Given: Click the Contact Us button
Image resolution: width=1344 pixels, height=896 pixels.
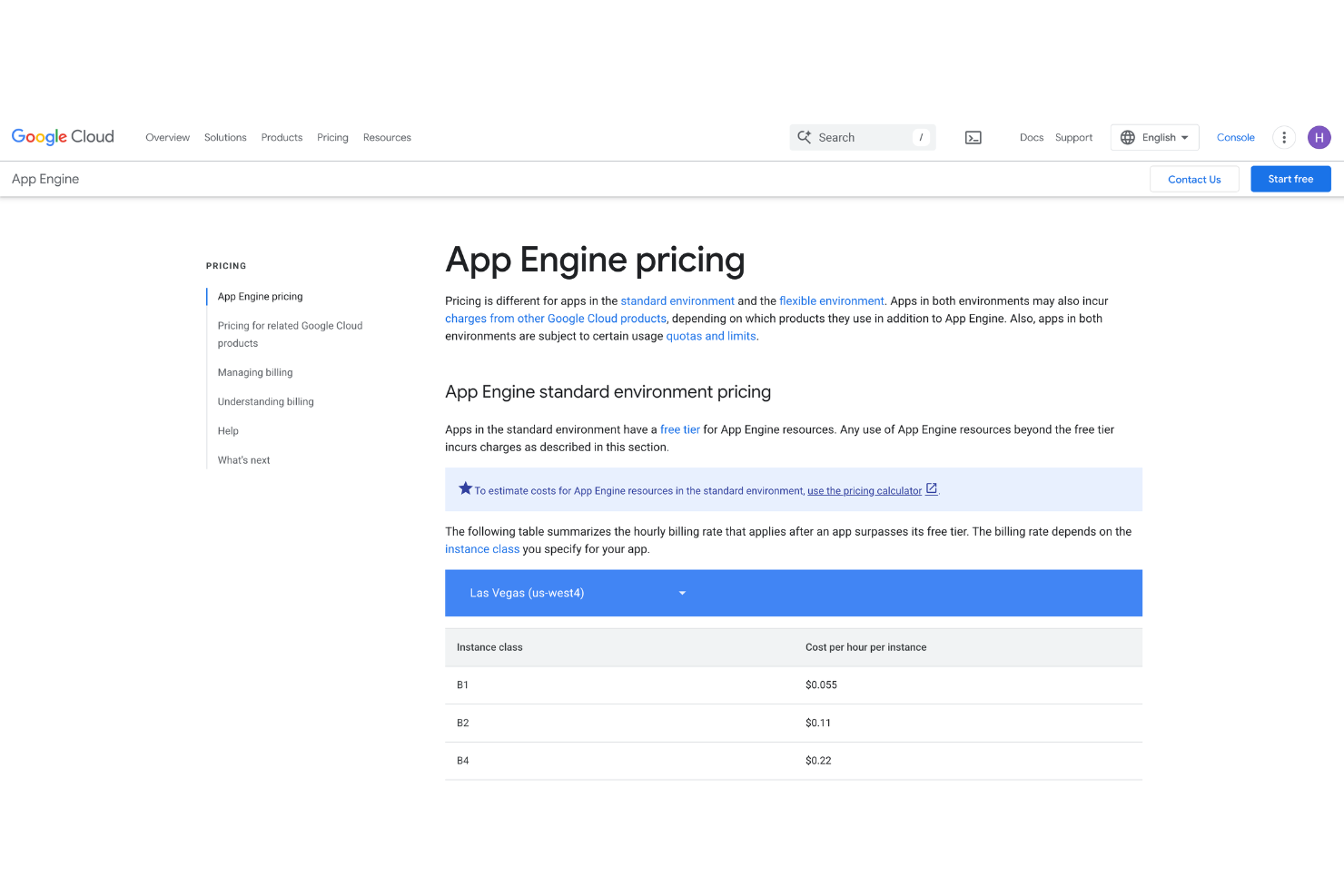Looking at the screenshot, I should (1194, 179).
